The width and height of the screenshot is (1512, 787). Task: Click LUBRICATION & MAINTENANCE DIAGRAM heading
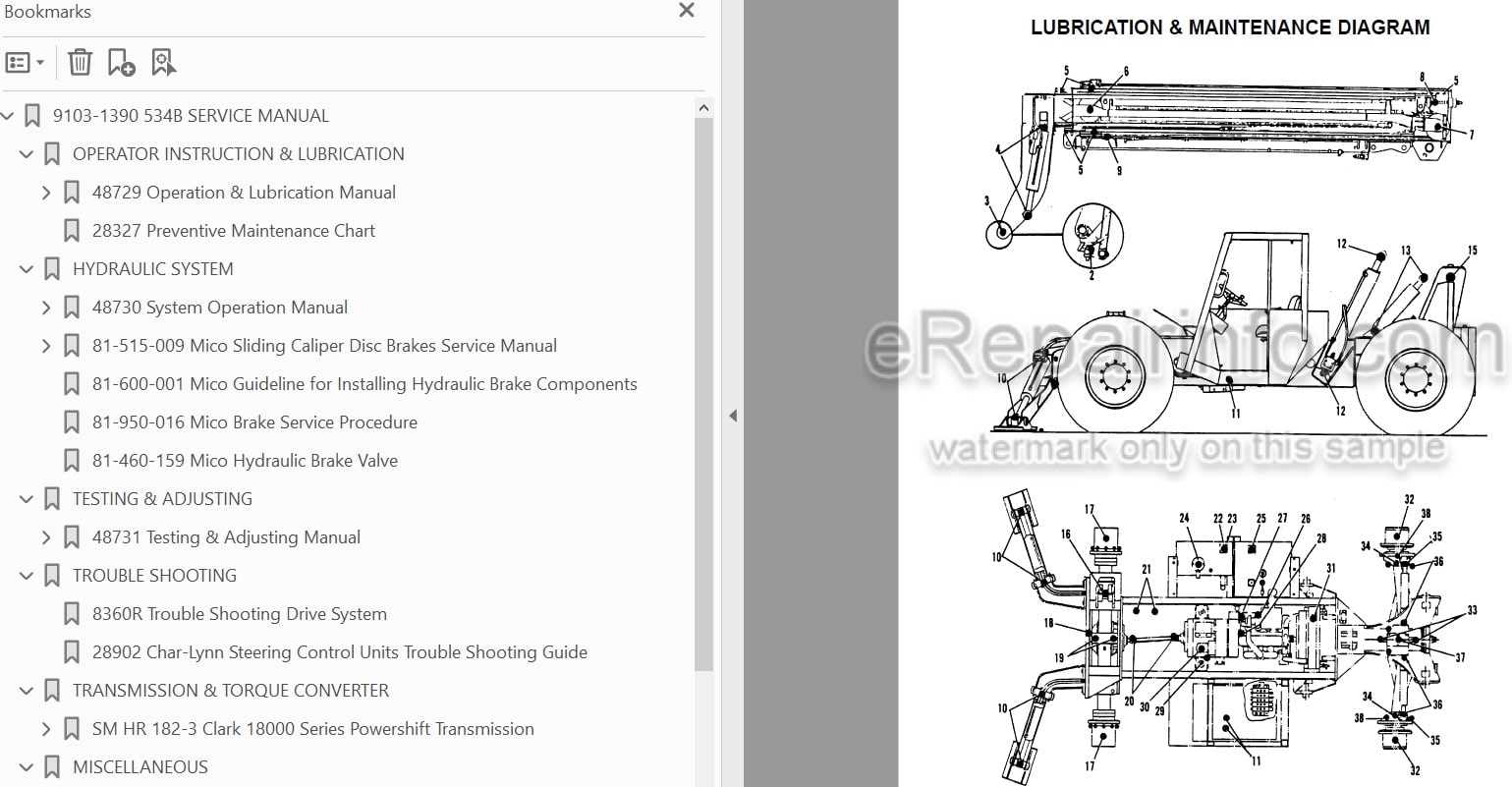coord(1230,28)
